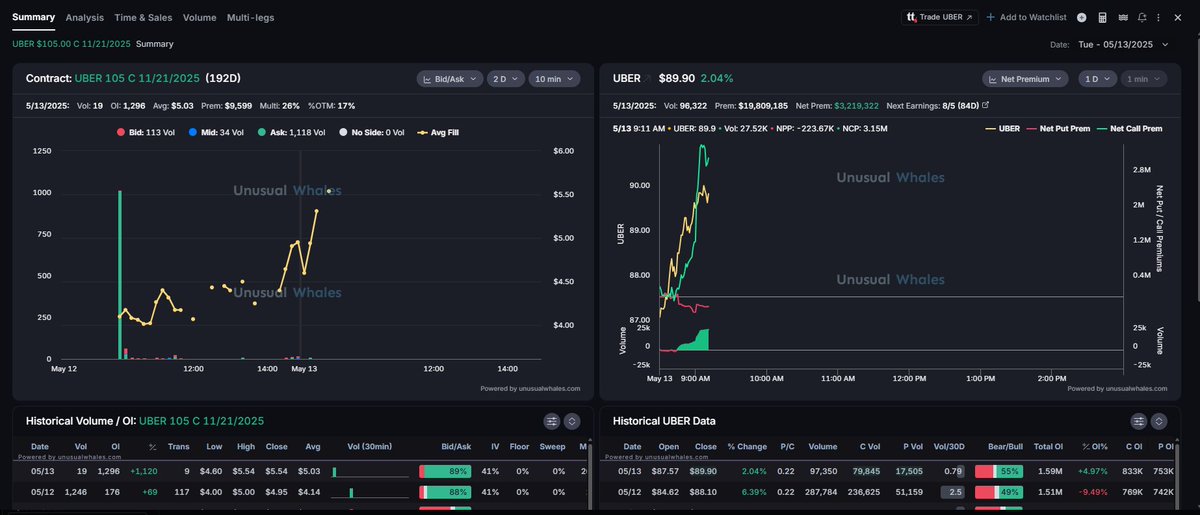Viewport: 1200px width, 515px height.
Task: Click the +1,120 OI change cell
Action: [x=143, y=470]
